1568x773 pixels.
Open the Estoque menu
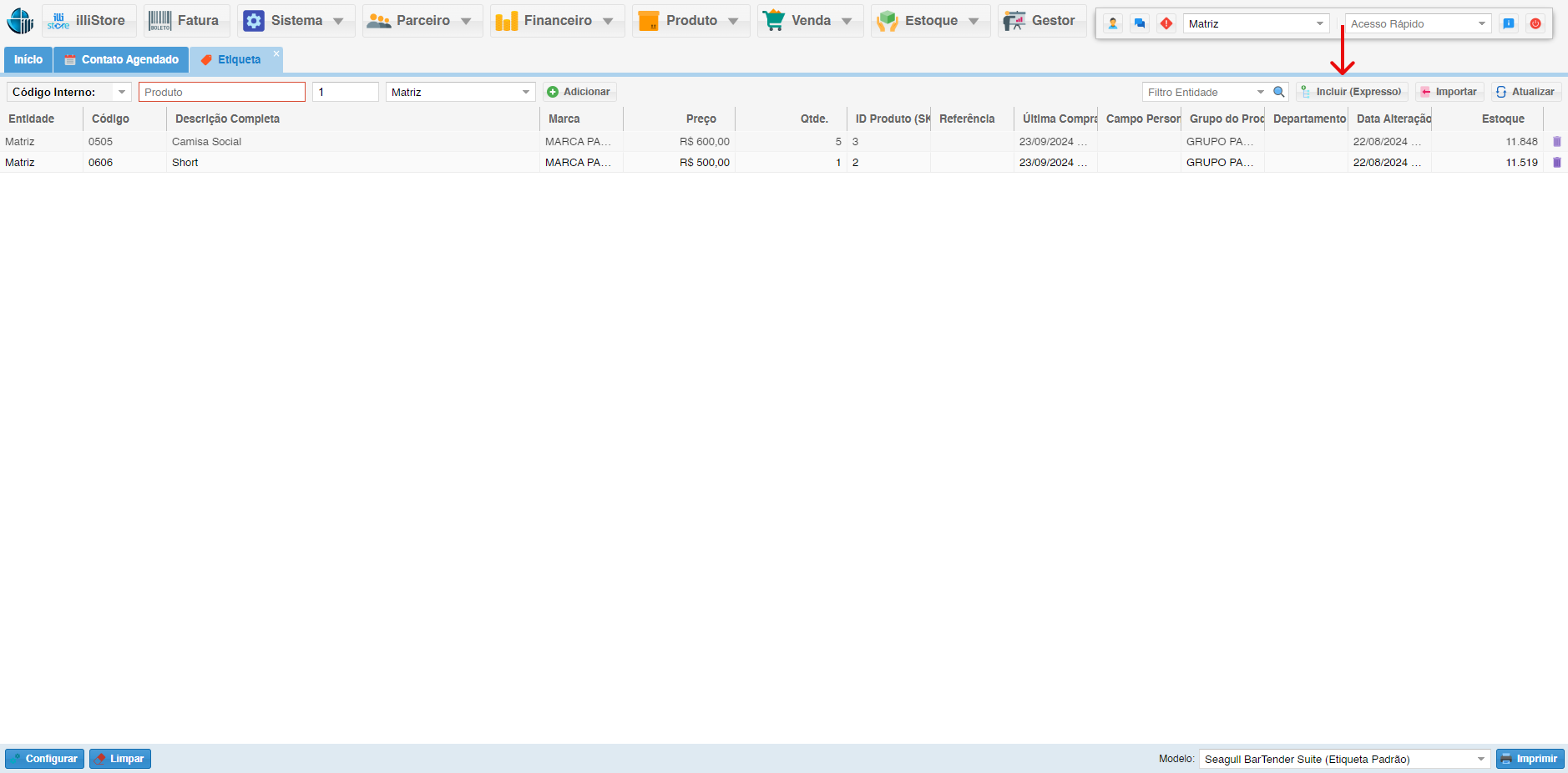(x=930, y=21)
